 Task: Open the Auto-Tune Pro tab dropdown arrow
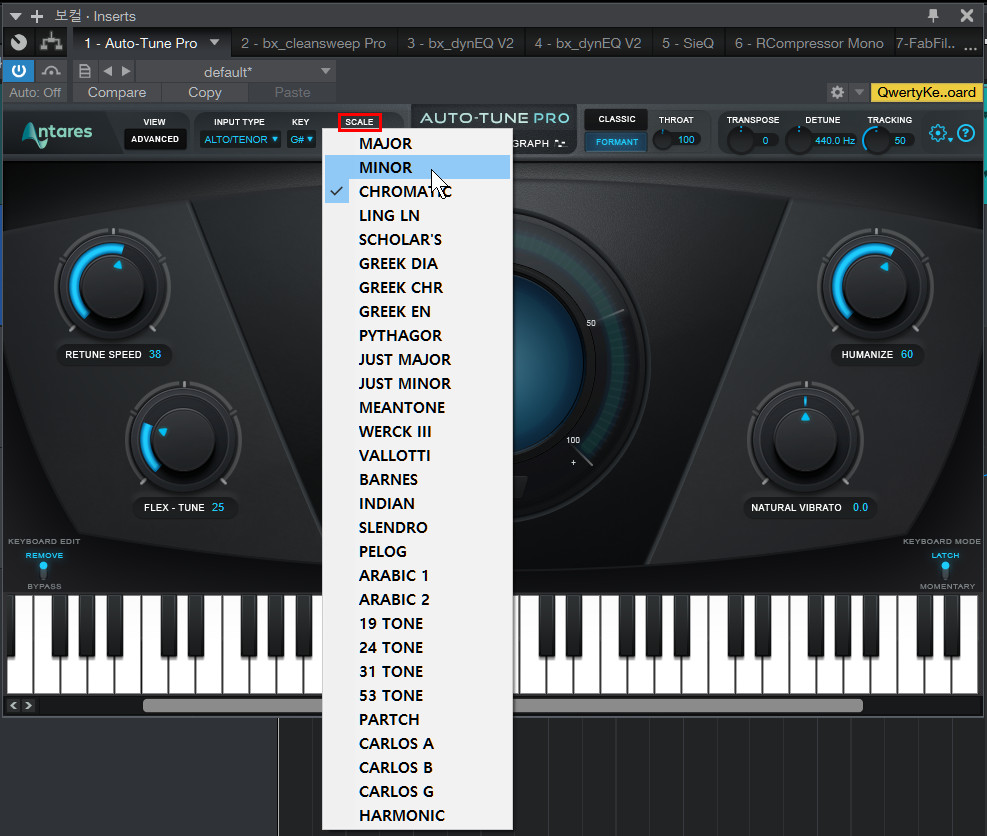pyautogui.click(x=215, y=42)
